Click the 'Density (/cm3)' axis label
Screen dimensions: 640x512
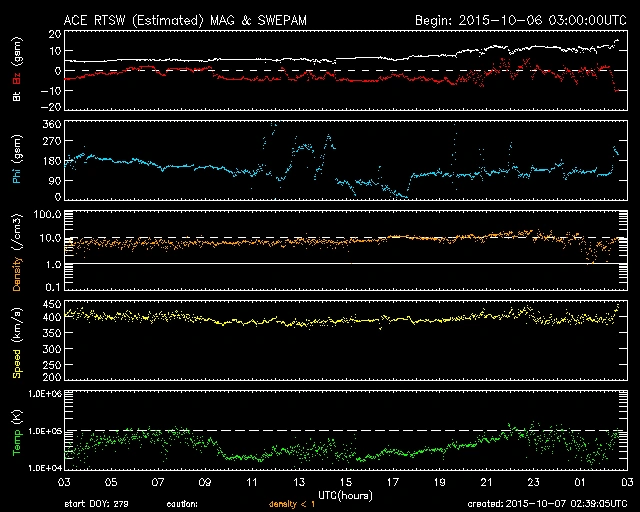pyautogui.click(x=17, y=252)
